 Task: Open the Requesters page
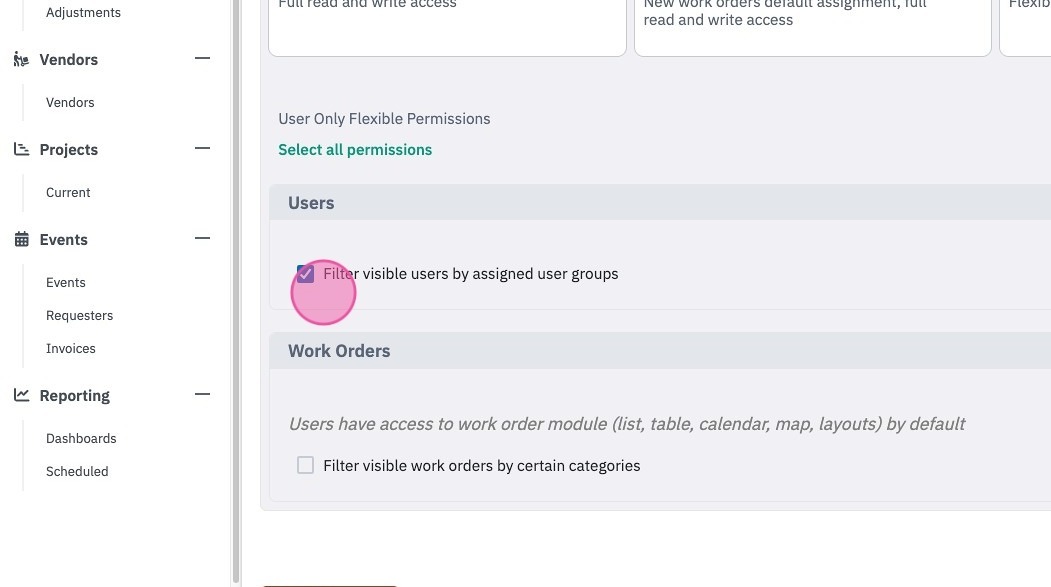[79, 316]
